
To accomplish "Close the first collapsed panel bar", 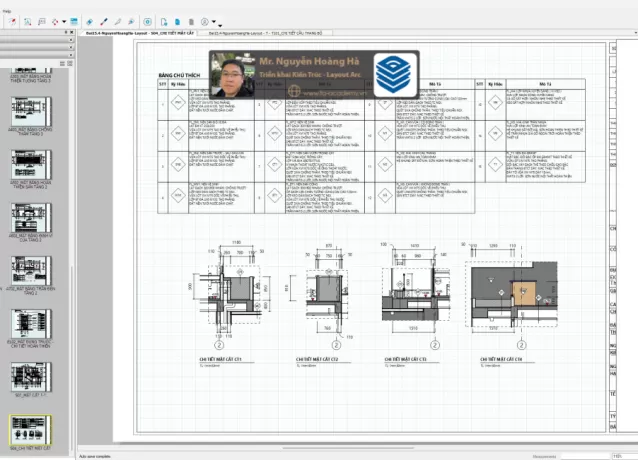I will point(71,40).
